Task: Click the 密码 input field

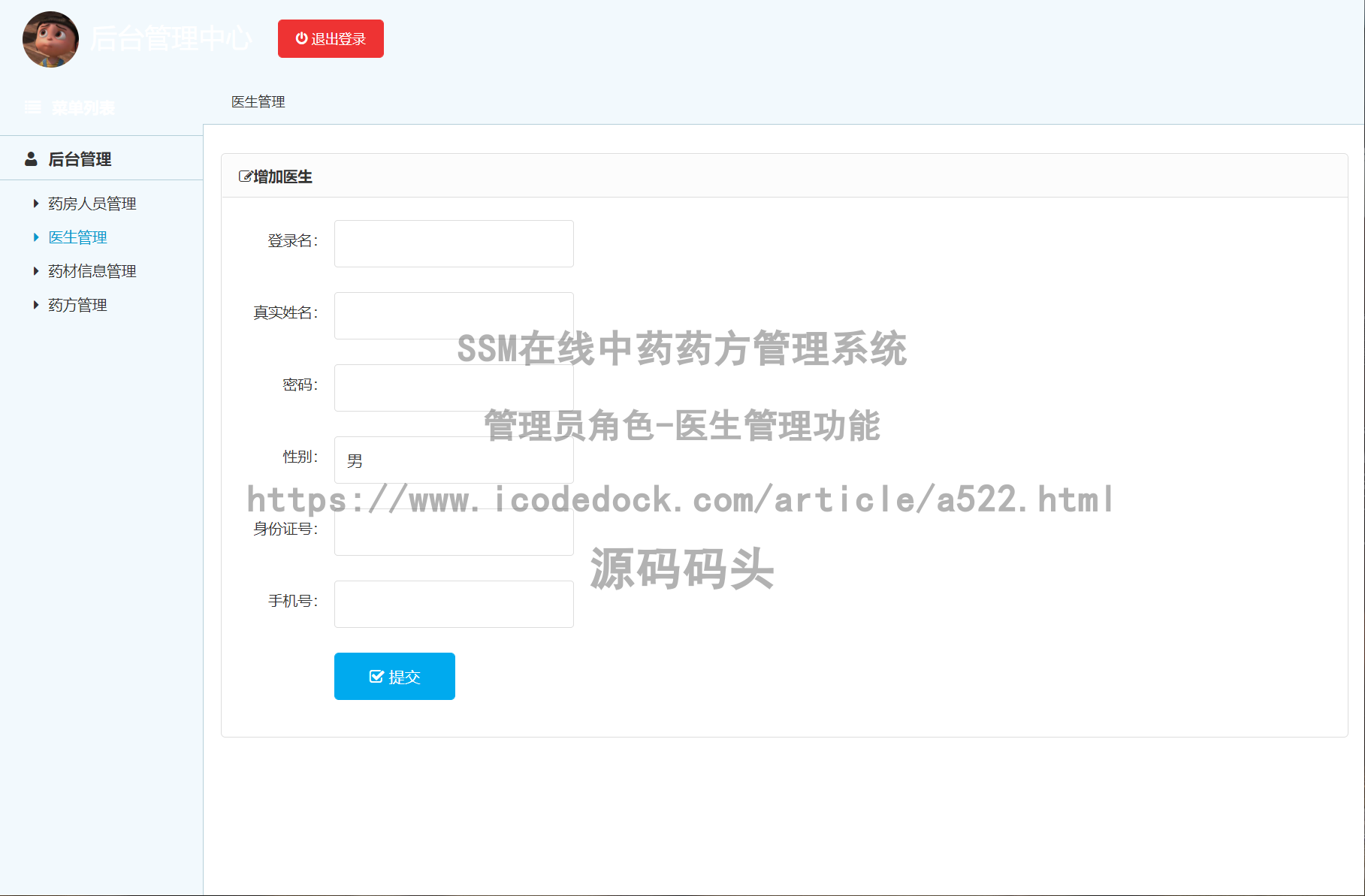Action: (x=453, y=387)
